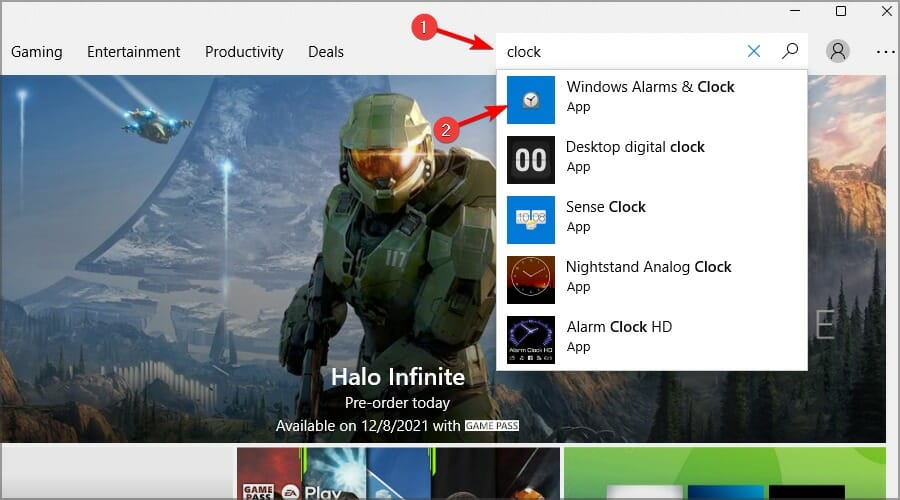Pick 'Alarm Clock HD' suggestion text
Image resolution: width=900 pixels, height=500 pixels.
pyautogui.click(x=619, y=327)
